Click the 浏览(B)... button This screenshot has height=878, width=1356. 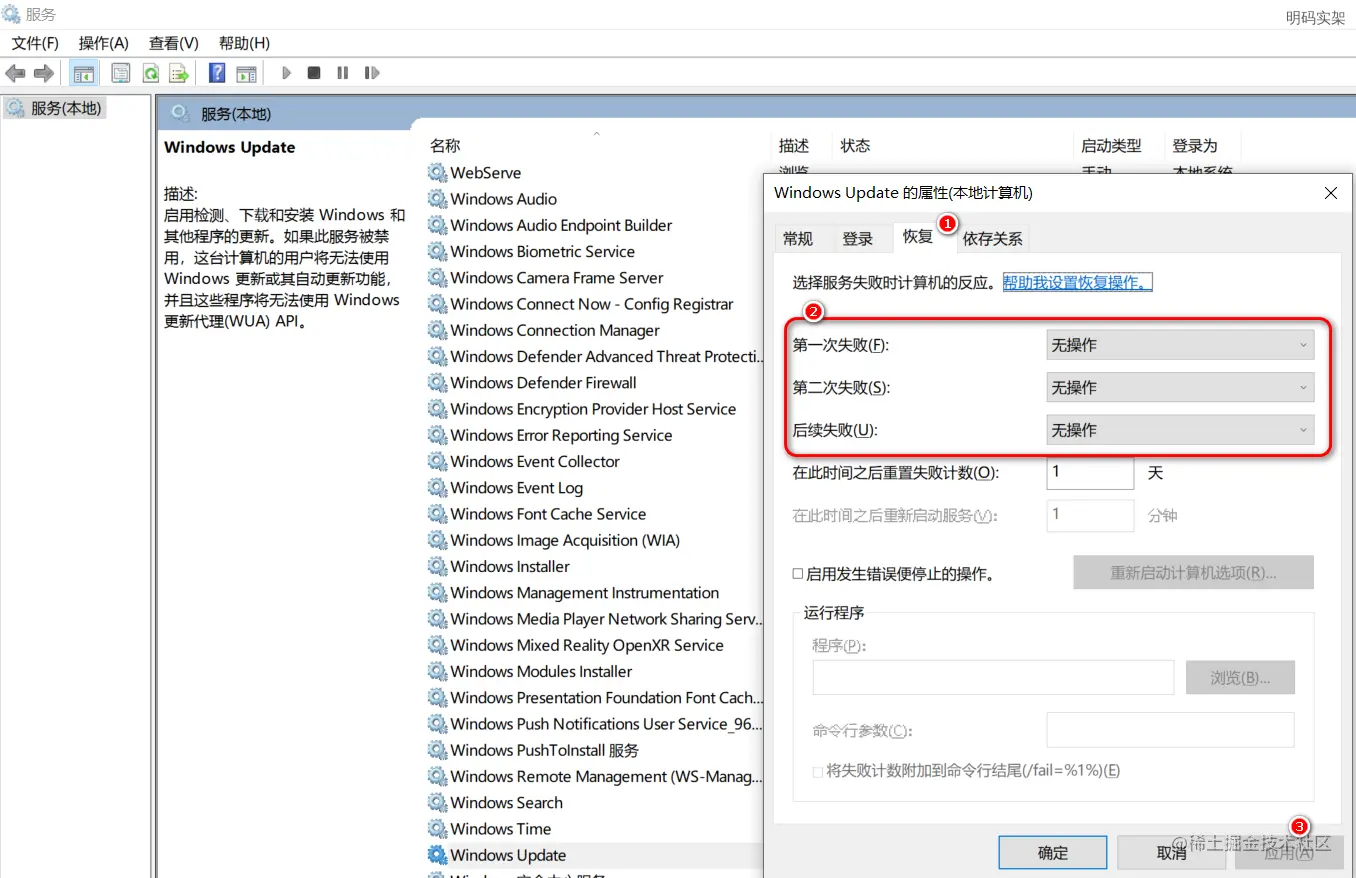tap(1240, 678)
